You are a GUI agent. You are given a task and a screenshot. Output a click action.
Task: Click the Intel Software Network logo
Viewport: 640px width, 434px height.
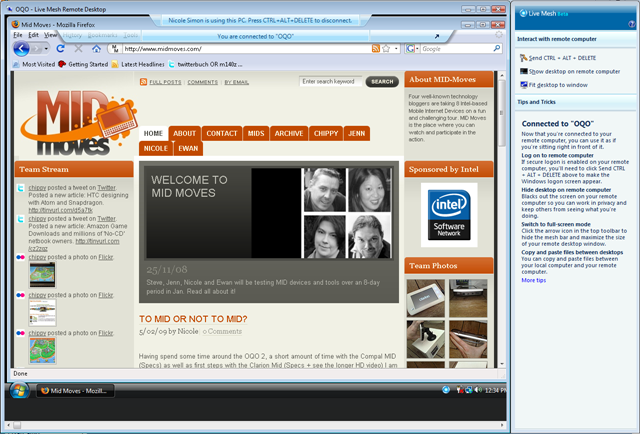click(449, 215)
